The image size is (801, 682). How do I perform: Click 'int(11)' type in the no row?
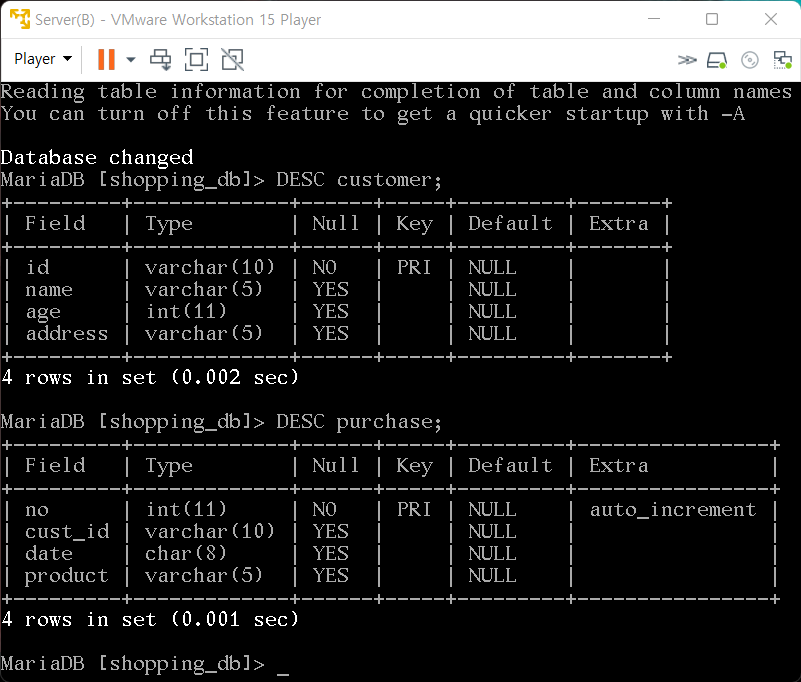pos(186,509)
